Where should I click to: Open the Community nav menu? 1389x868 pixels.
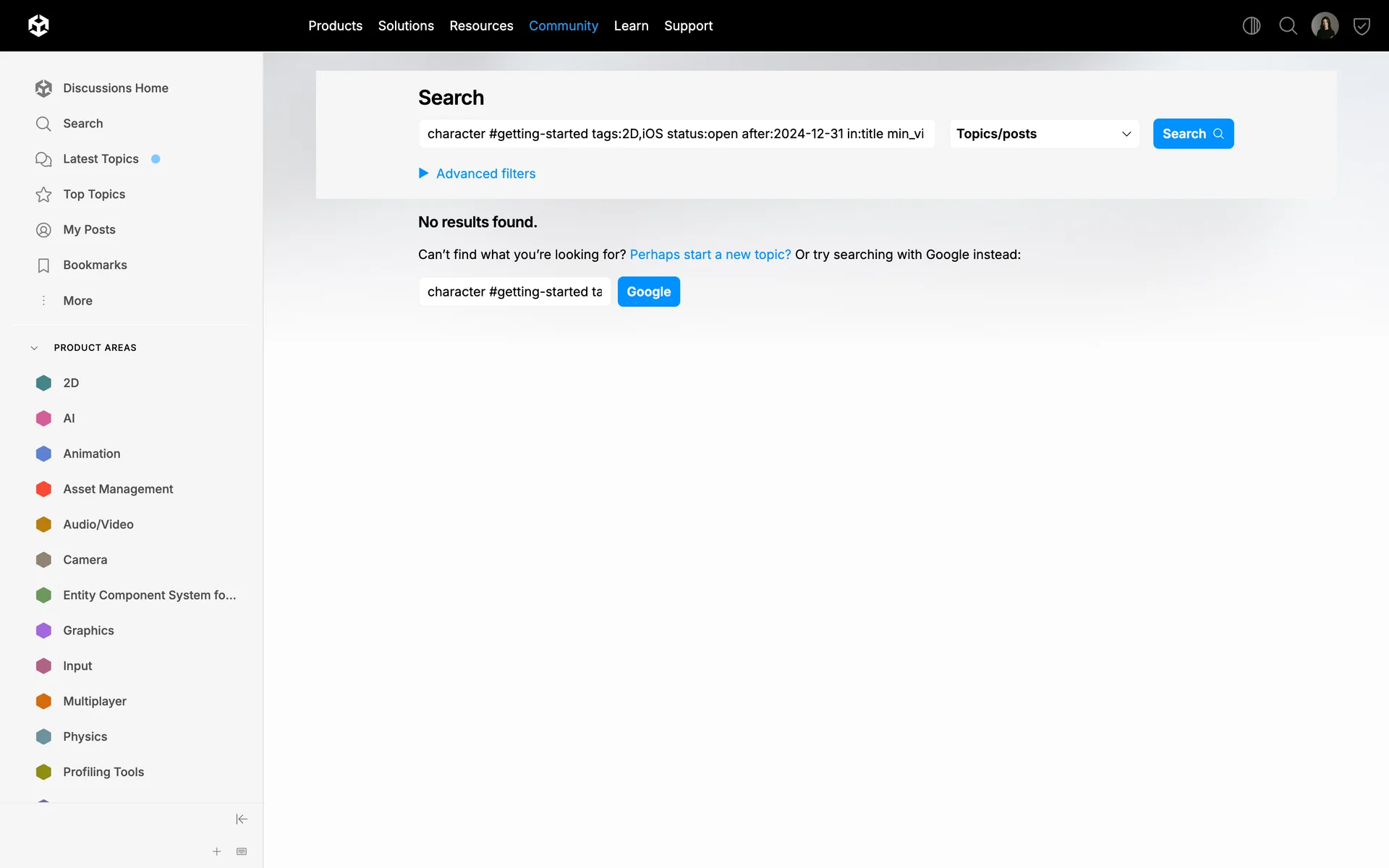563,26
